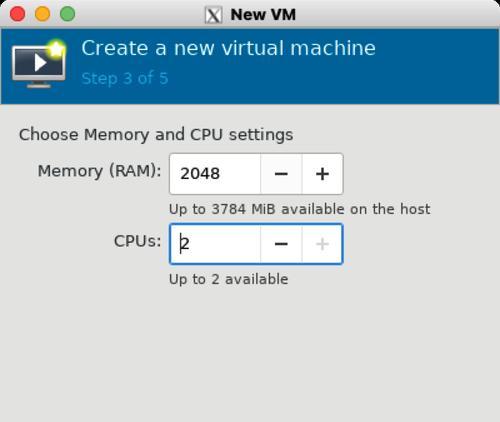Screen dimensions: 500x422
Task: Click the greyed-out CPUs plus button
Action: click(x=322, y=244)
